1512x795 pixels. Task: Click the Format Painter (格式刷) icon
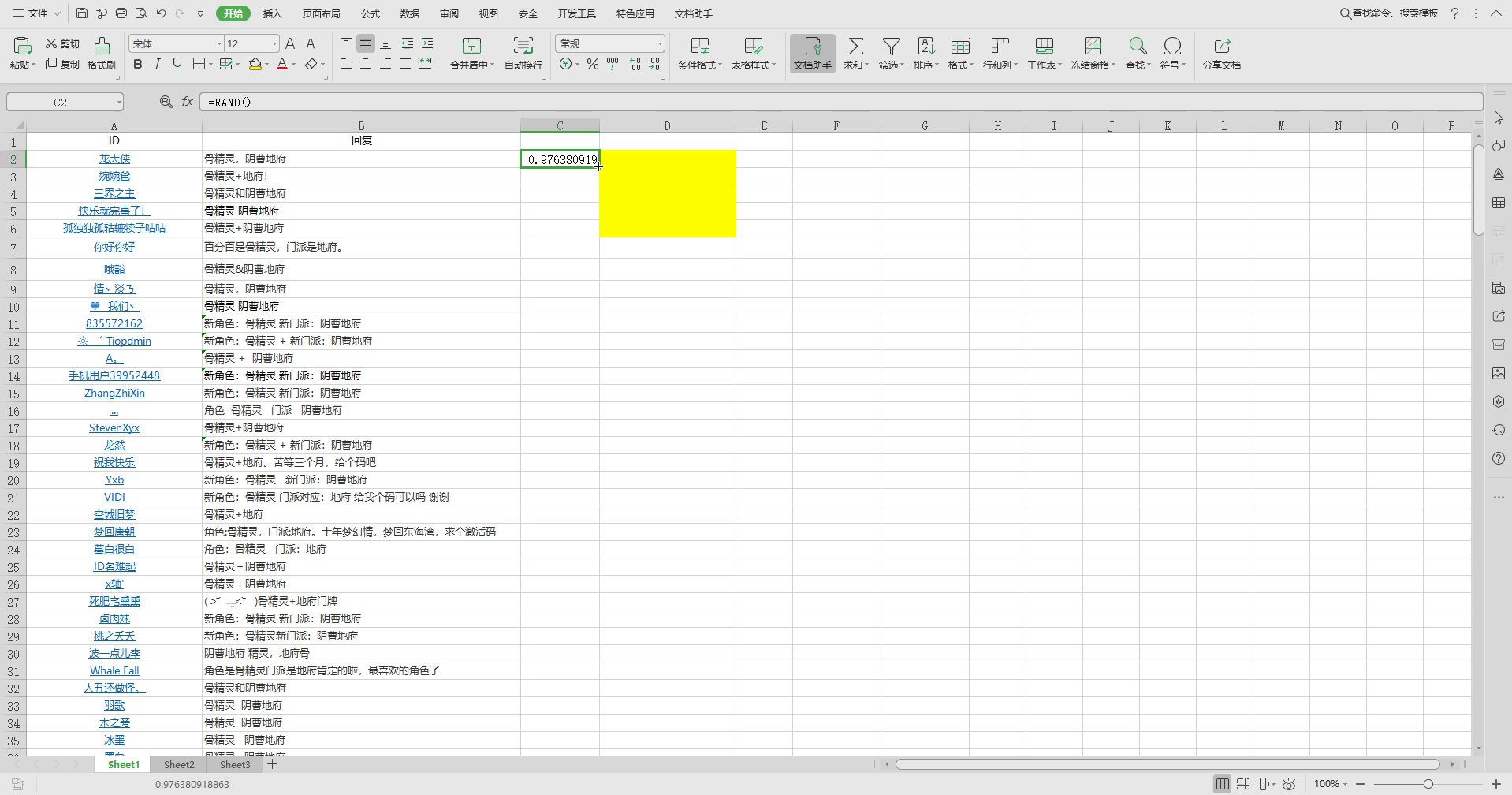[101, 46]
